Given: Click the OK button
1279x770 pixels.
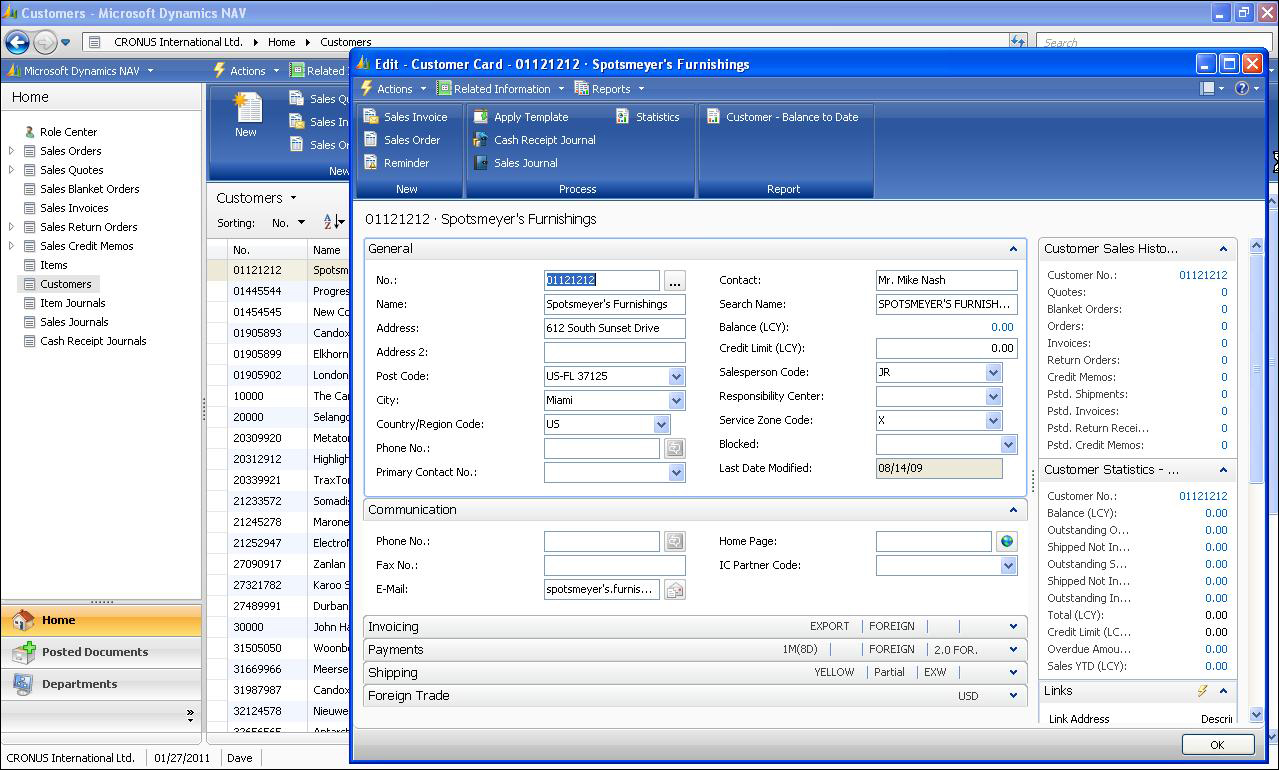Looking at the screenshot, I should pyautogui.click(x=1217, y=744).
